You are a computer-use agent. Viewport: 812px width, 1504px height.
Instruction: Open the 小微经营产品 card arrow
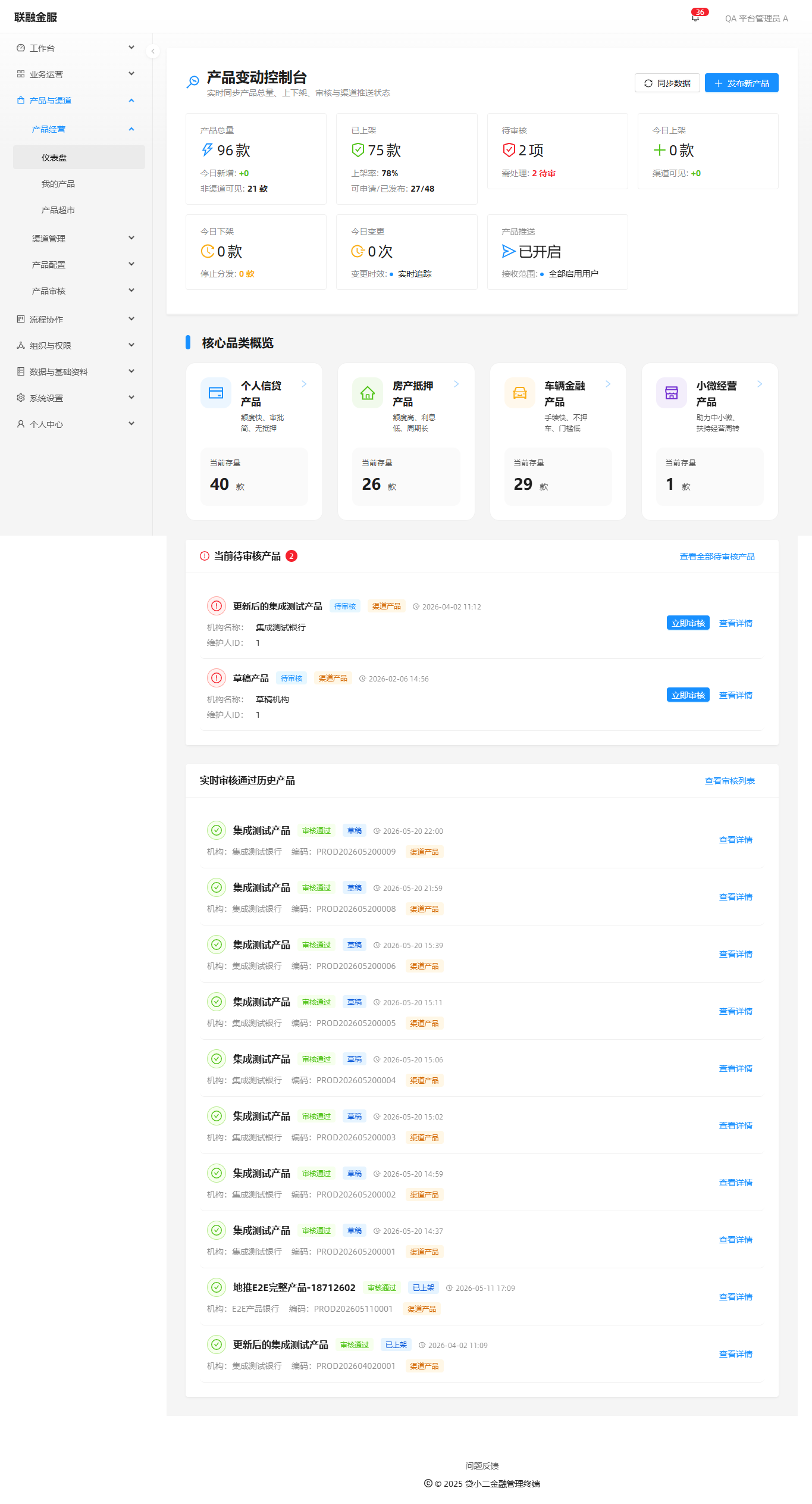[760, 384]
